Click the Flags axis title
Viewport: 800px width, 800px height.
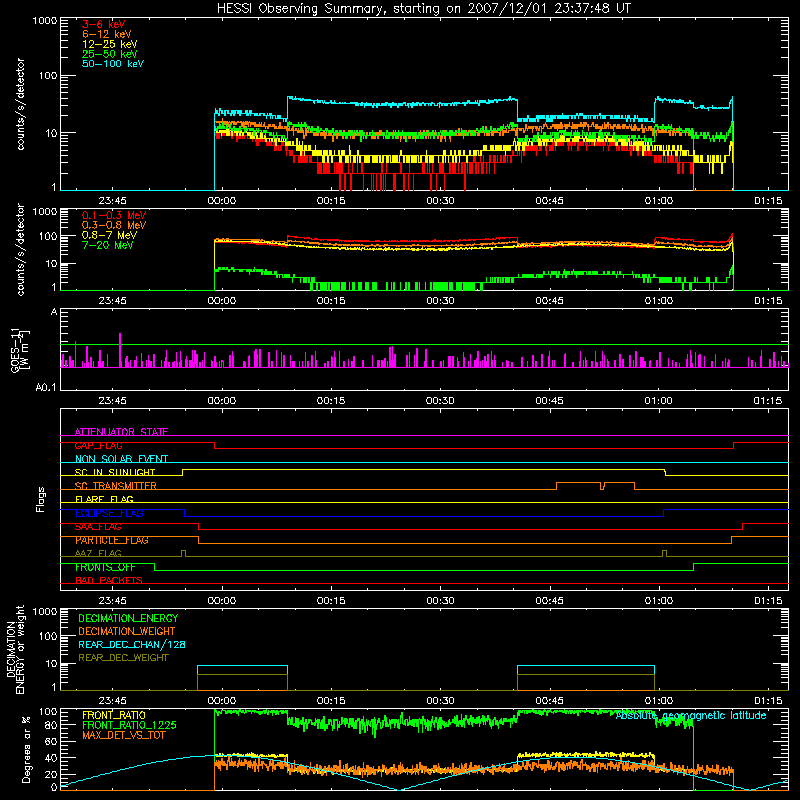(41, 499)
